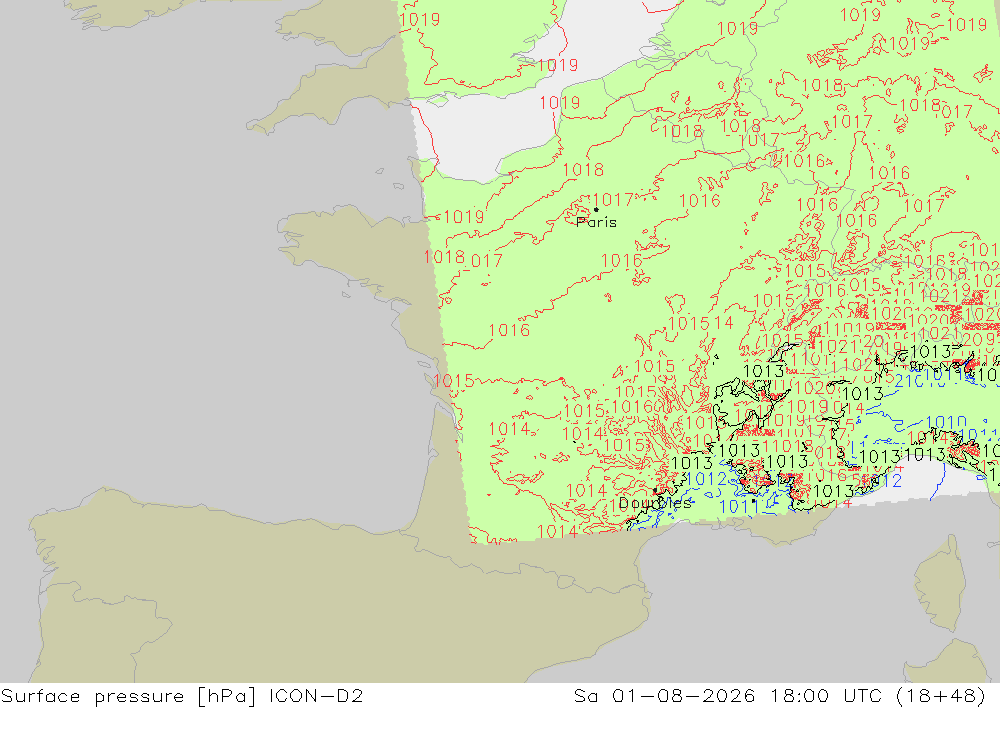The image size is (1000, 733).
Task: Click the 'Sa 01-08-2026 18:00 UTC (18+48)' timestamp
Action: point(780,696)
